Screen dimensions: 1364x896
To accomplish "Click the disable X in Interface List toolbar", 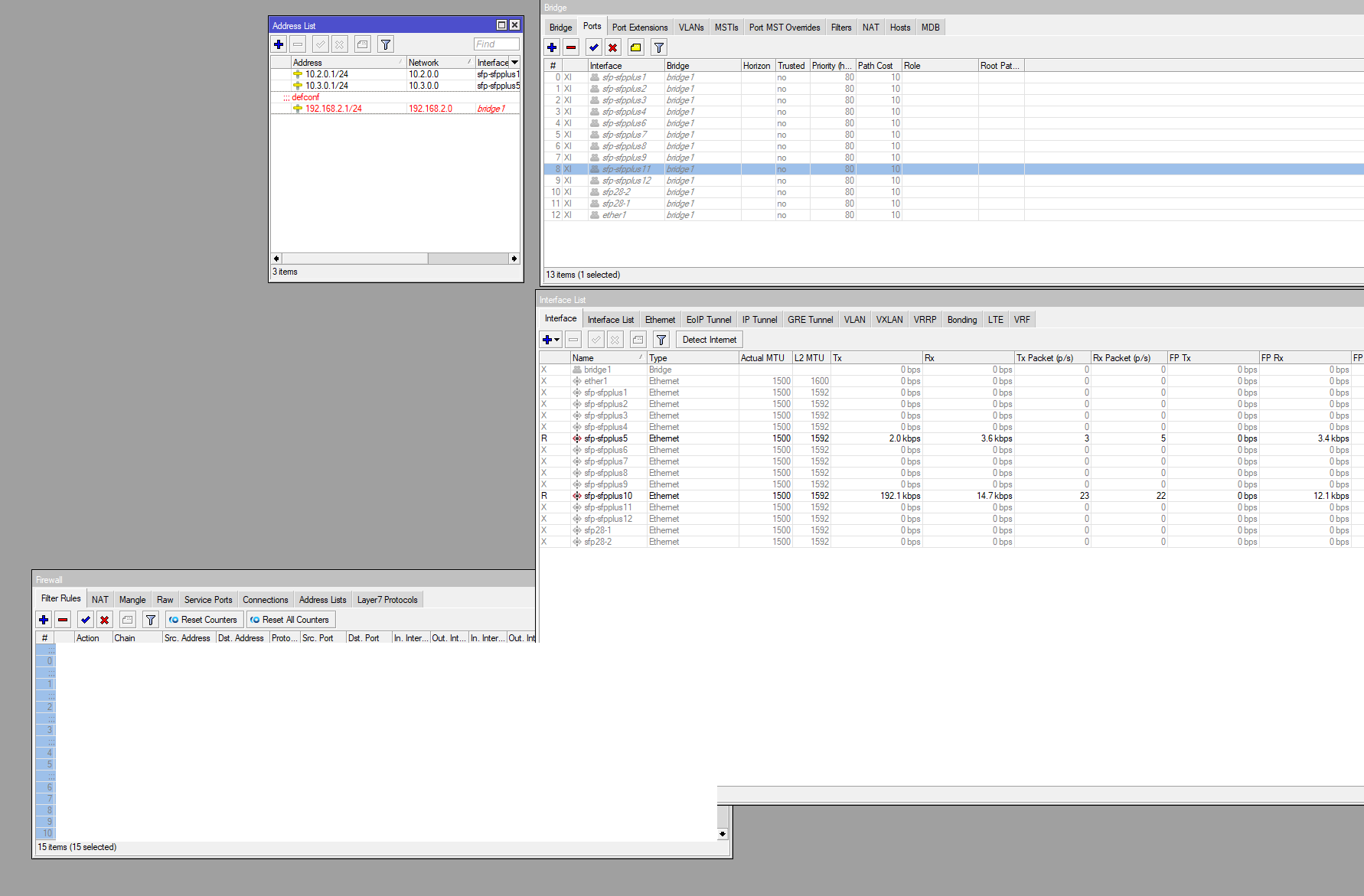I will tap(615, 340).
